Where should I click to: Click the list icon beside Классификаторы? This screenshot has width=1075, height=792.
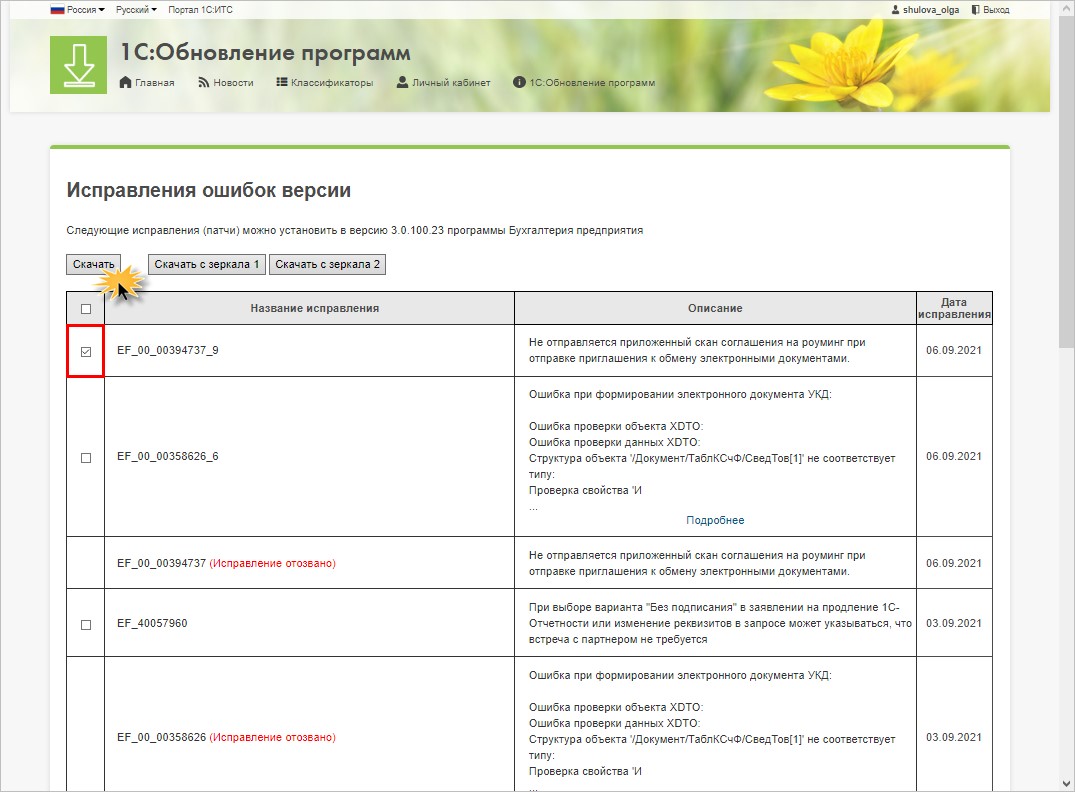click(x=281, y=82)
